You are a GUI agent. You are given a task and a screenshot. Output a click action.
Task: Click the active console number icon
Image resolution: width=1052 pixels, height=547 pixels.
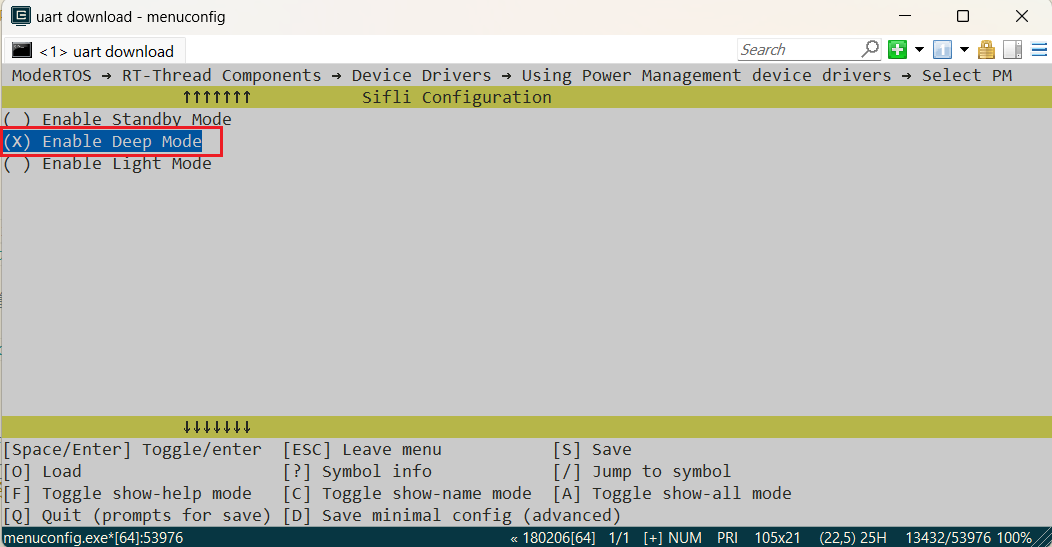[942, 49]
